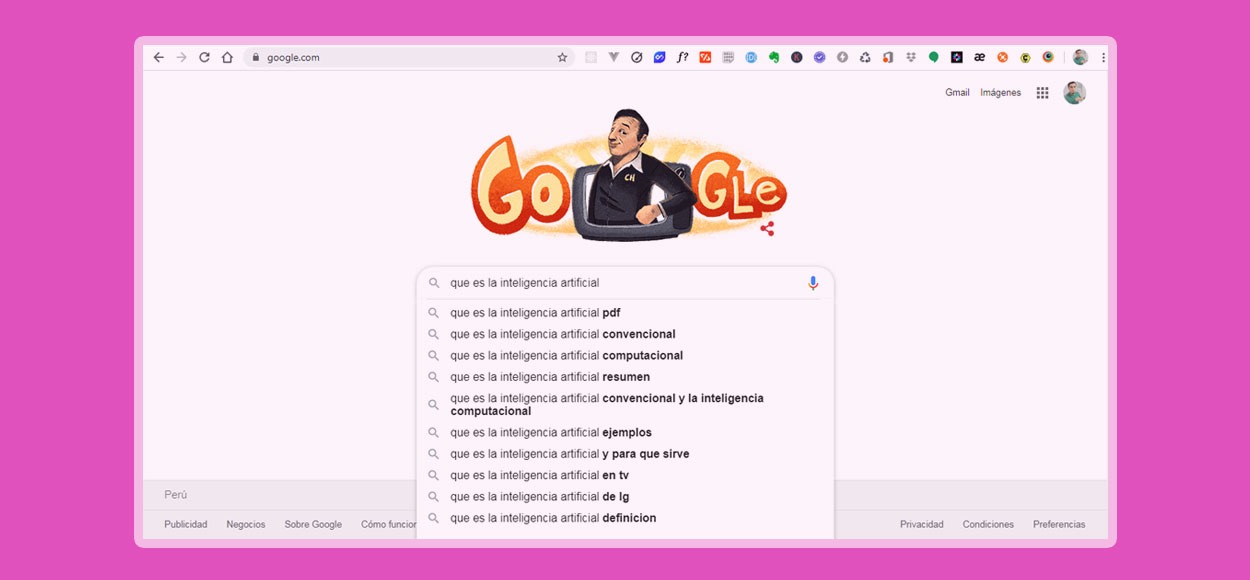Open the Sobre Google footer link
Viewport: 1250px width, 580px height.
pos(313,524)
